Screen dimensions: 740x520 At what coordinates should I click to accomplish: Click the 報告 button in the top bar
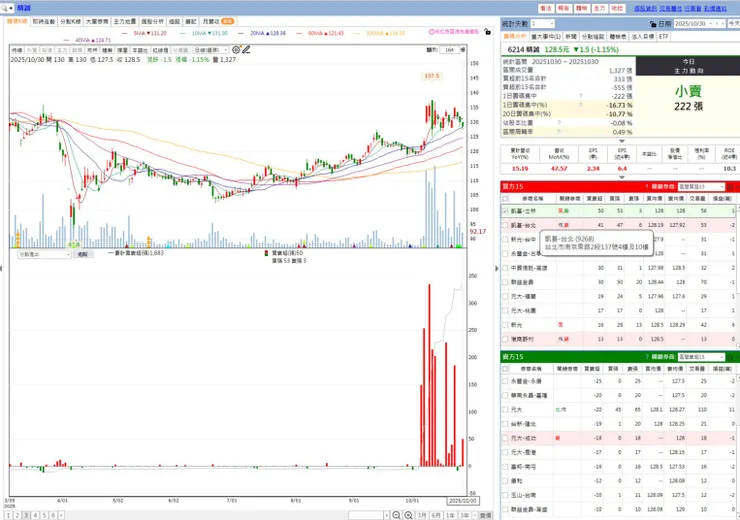[x=563, y=8]
